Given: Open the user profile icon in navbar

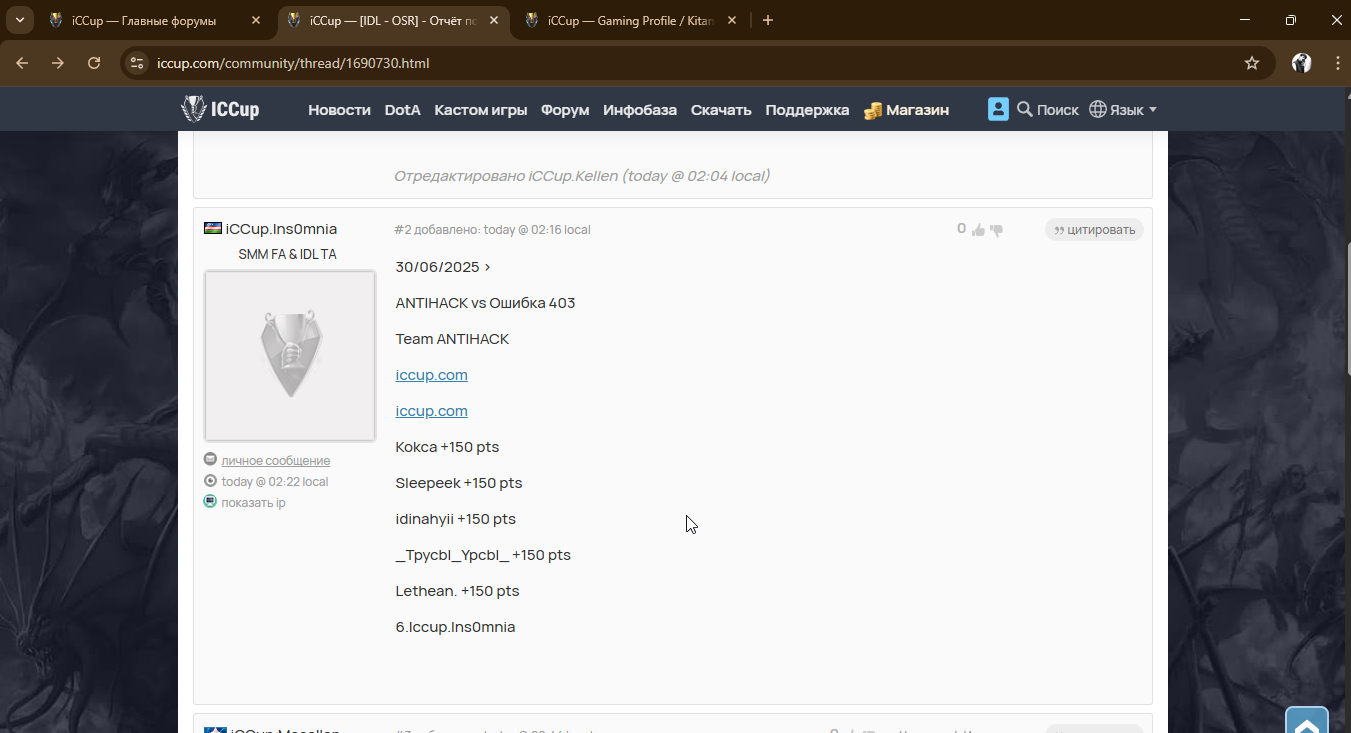Looking at the screenshot, I should tap(998, 109).
